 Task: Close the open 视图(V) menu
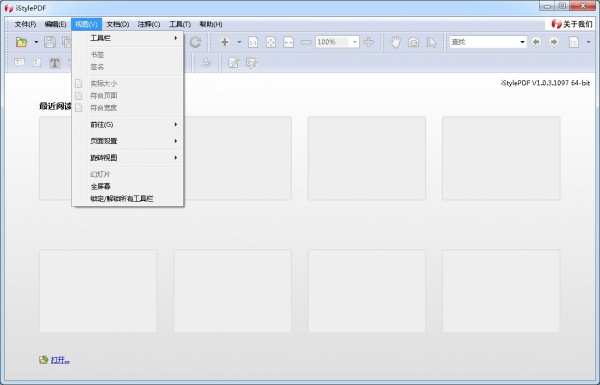86,24
